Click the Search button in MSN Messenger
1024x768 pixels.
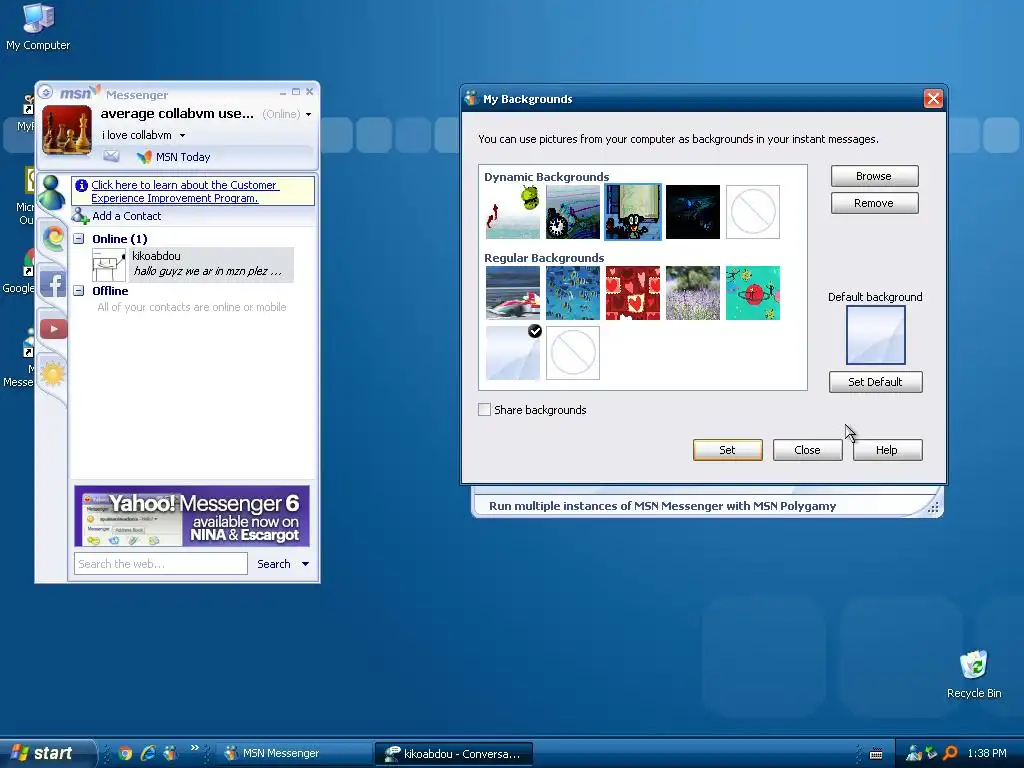[x=274, y=564]
